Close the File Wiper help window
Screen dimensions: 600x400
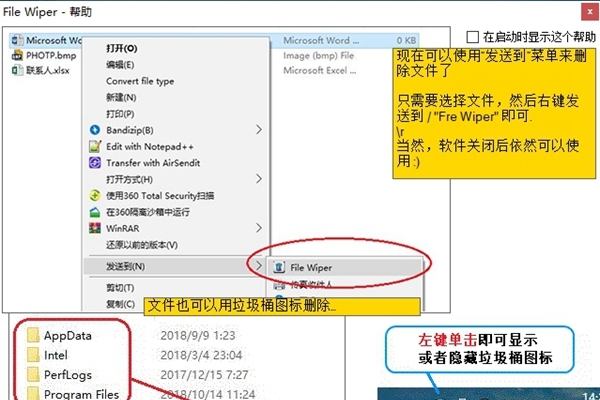click(x=590, y=12)
